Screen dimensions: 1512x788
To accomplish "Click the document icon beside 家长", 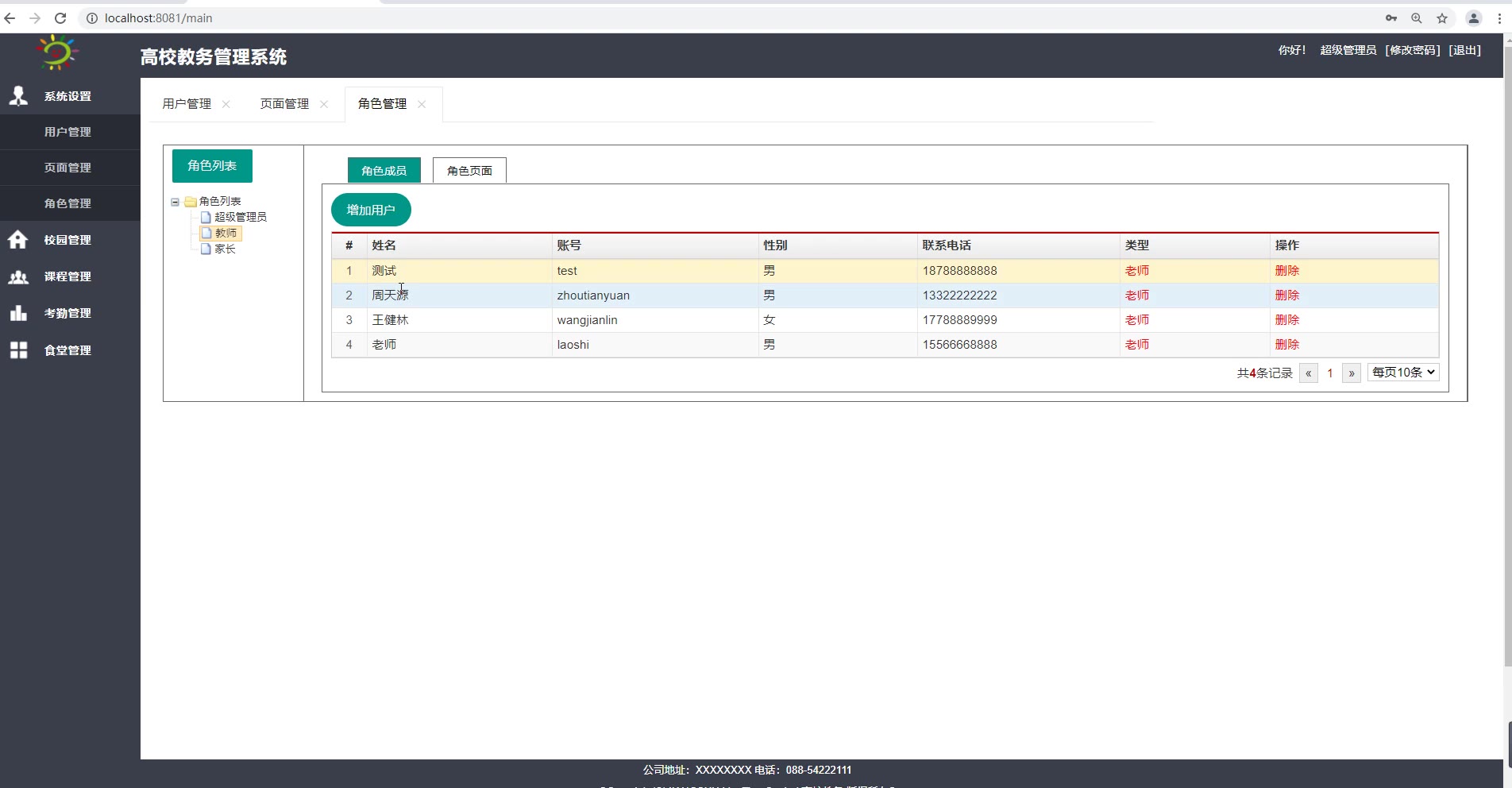I will [x=206, y=249].
